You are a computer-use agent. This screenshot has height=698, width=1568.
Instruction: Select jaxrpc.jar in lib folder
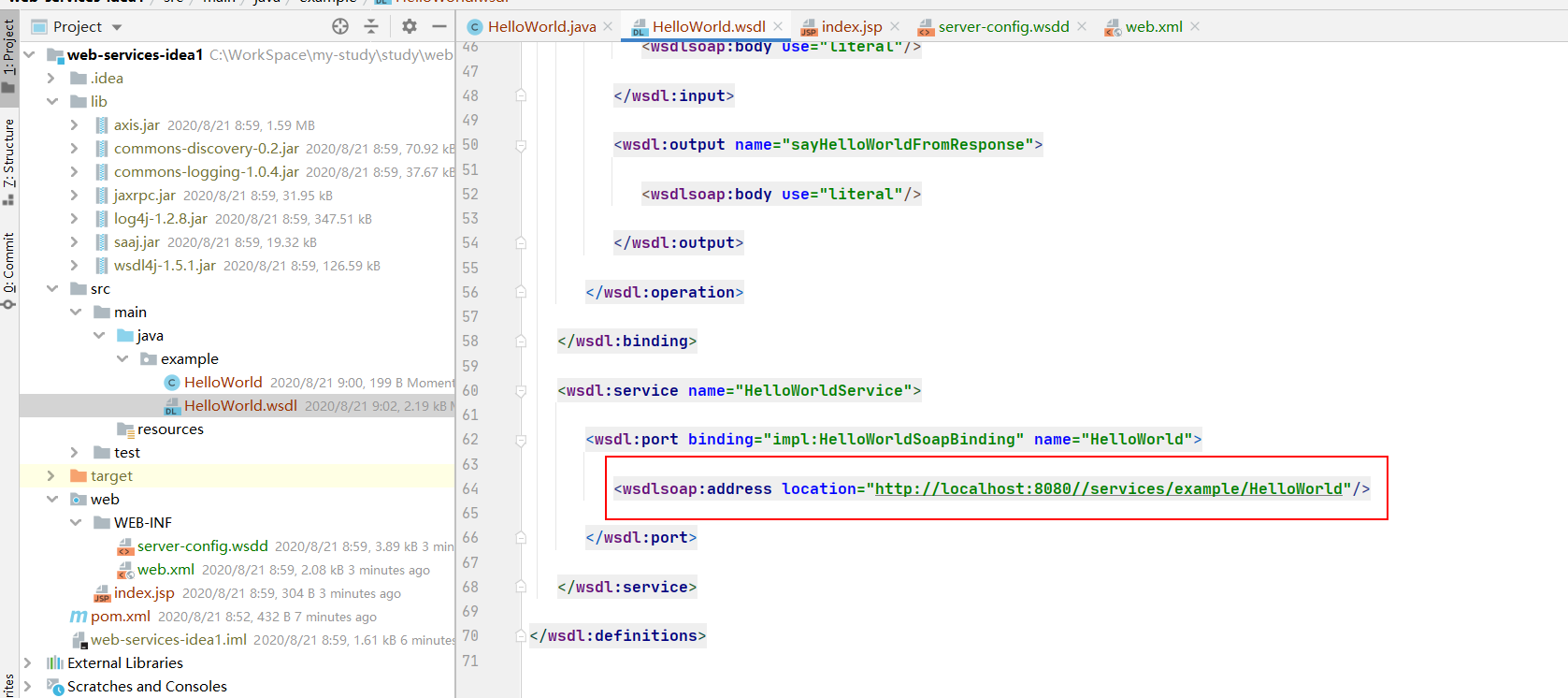tap(144, 195)
